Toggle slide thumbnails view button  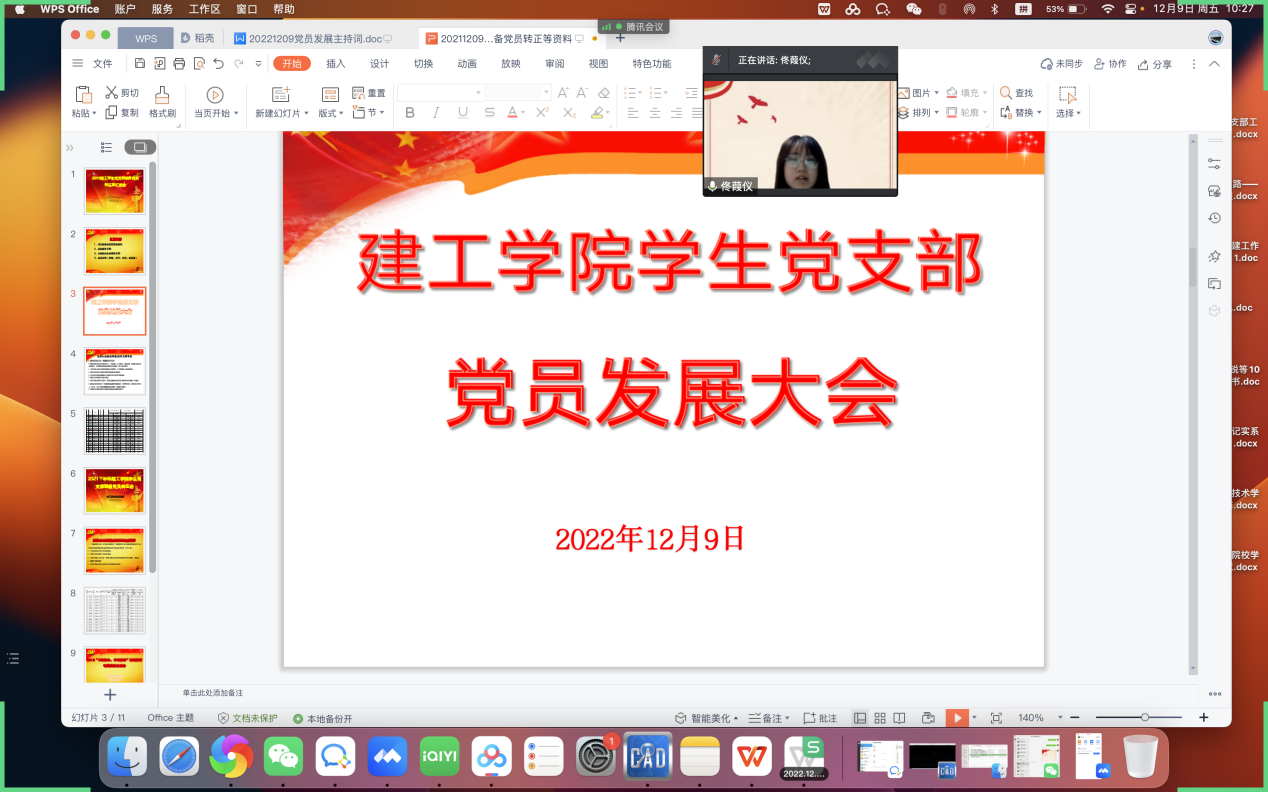(140, 147)
